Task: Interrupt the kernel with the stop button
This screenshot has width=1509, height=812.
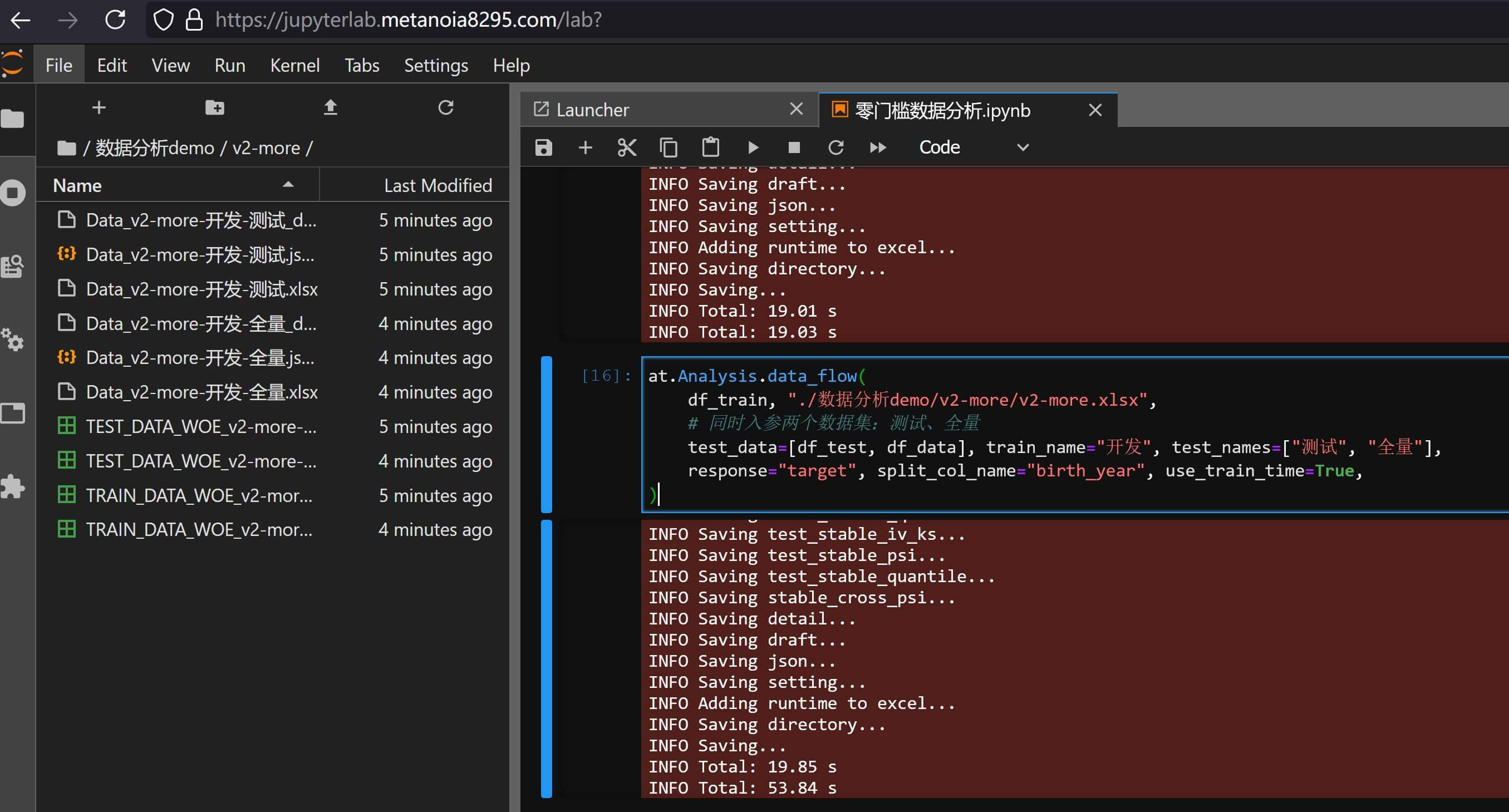Action: point(794,147)
